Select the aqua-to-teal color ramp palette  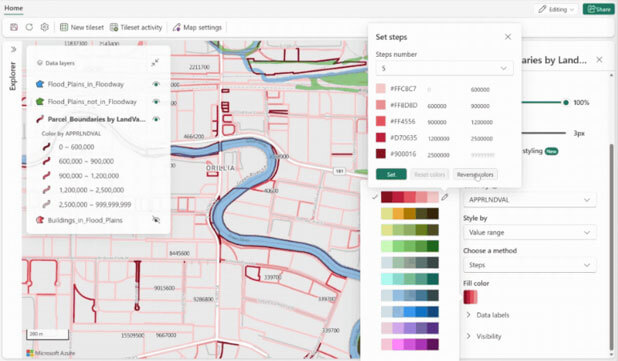pos(410,279)
